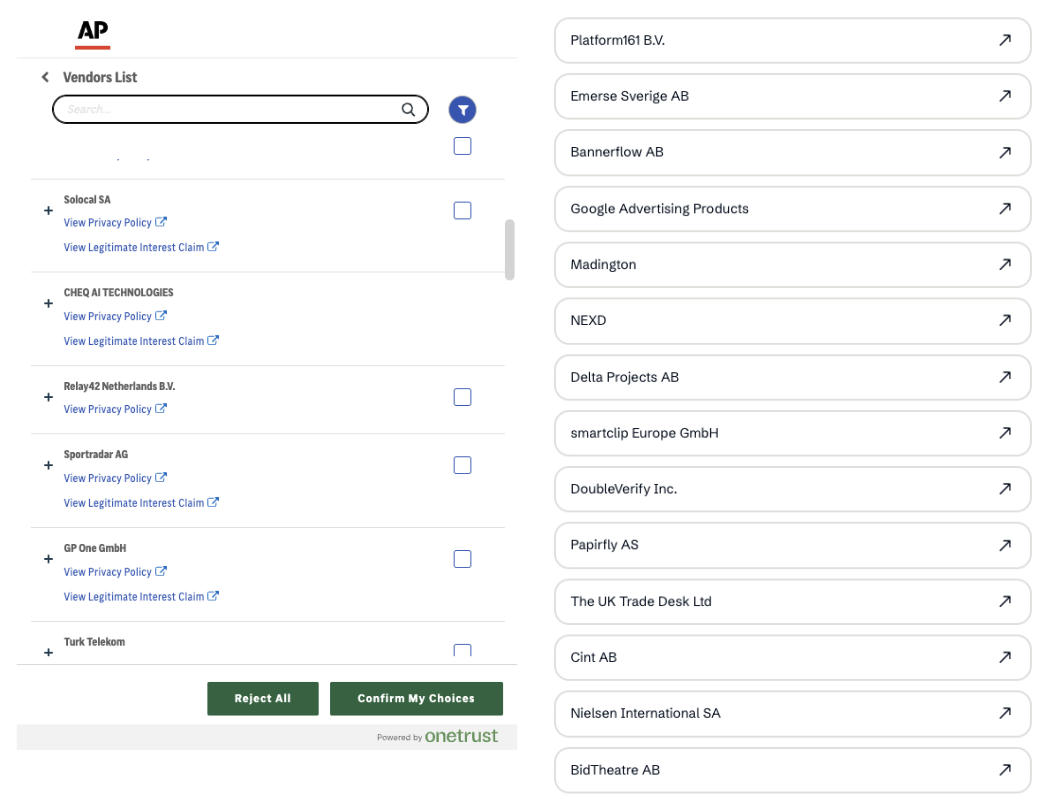Image resolution: width=1047 pixels, height=800 pixels.
Task: View Legitimate Interest Claim for GP One
Action: (x=141, y=596)
